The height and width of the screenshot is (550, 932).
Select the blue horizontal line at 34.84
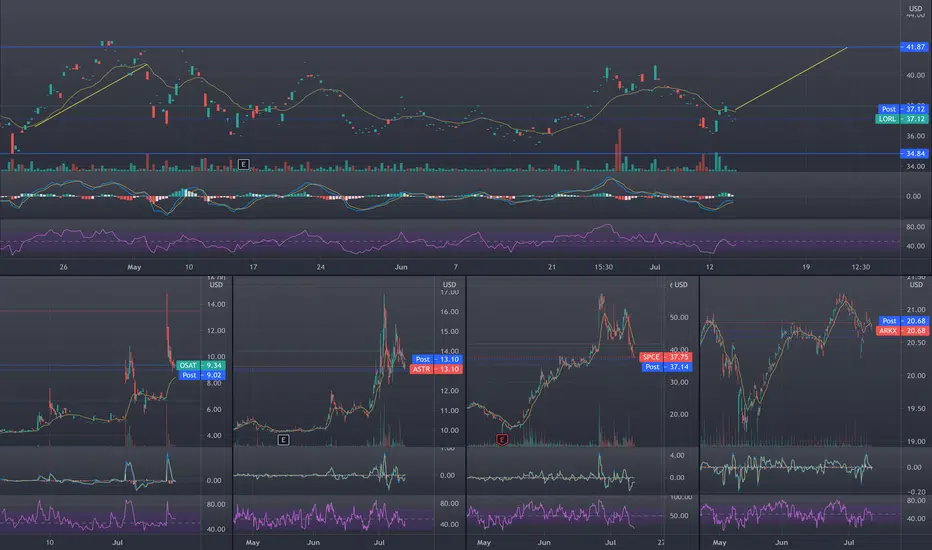click(x=450, y=153)
